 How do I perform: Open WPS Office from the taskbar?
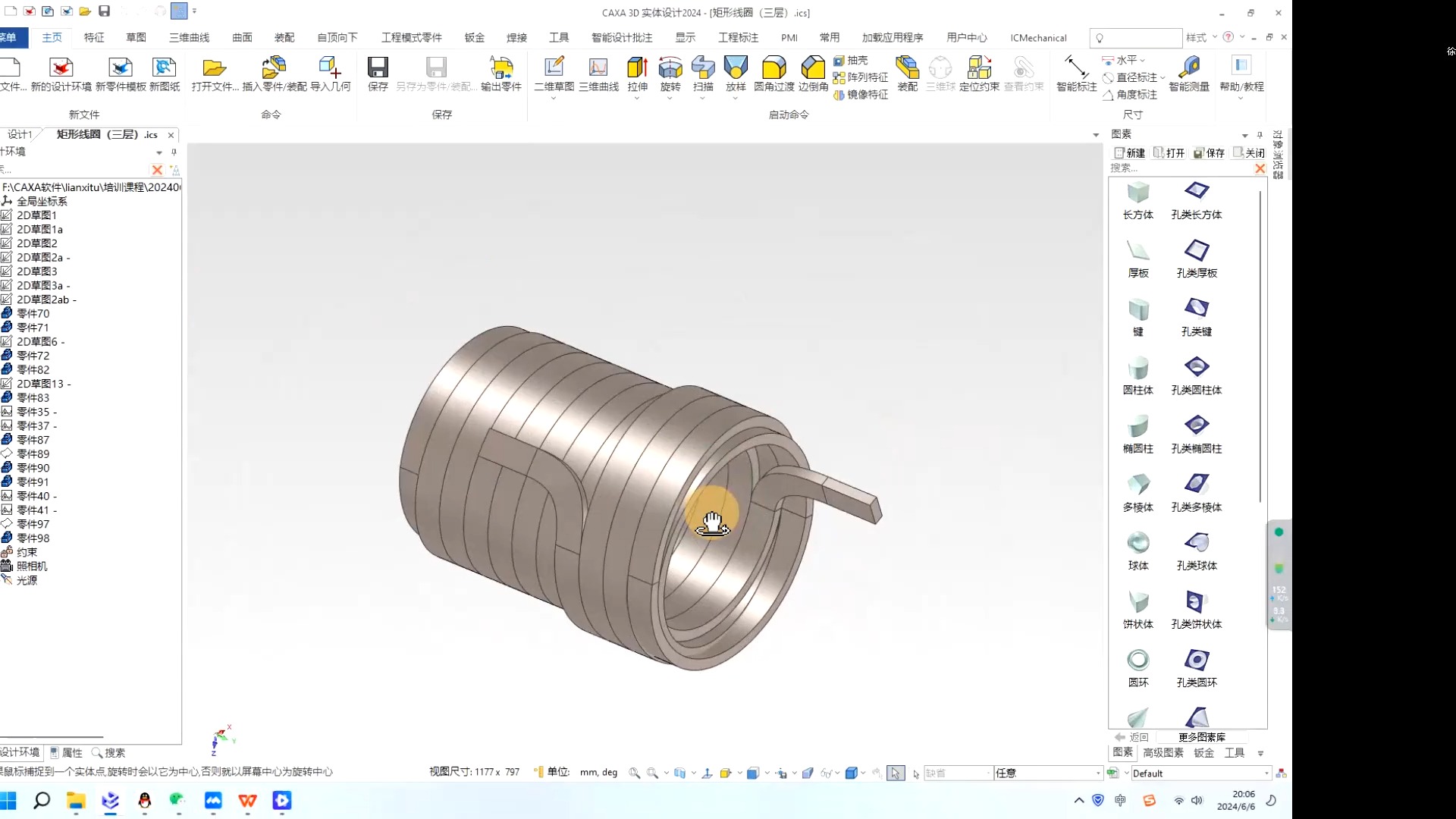[x=247, y=800]
